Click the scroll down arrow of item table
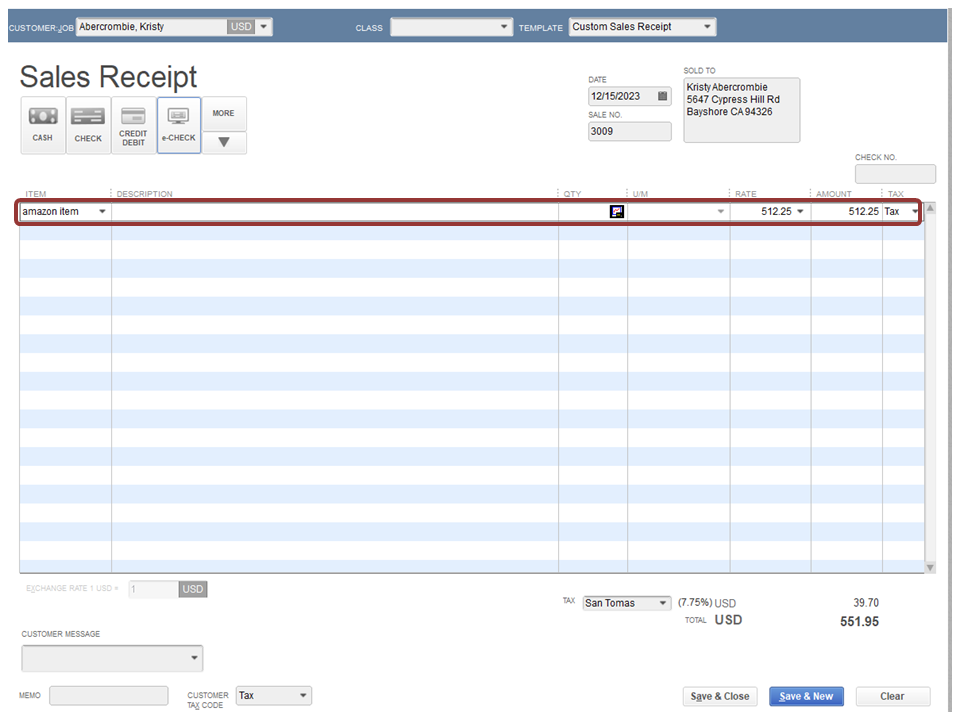 [x=930, y=568]
